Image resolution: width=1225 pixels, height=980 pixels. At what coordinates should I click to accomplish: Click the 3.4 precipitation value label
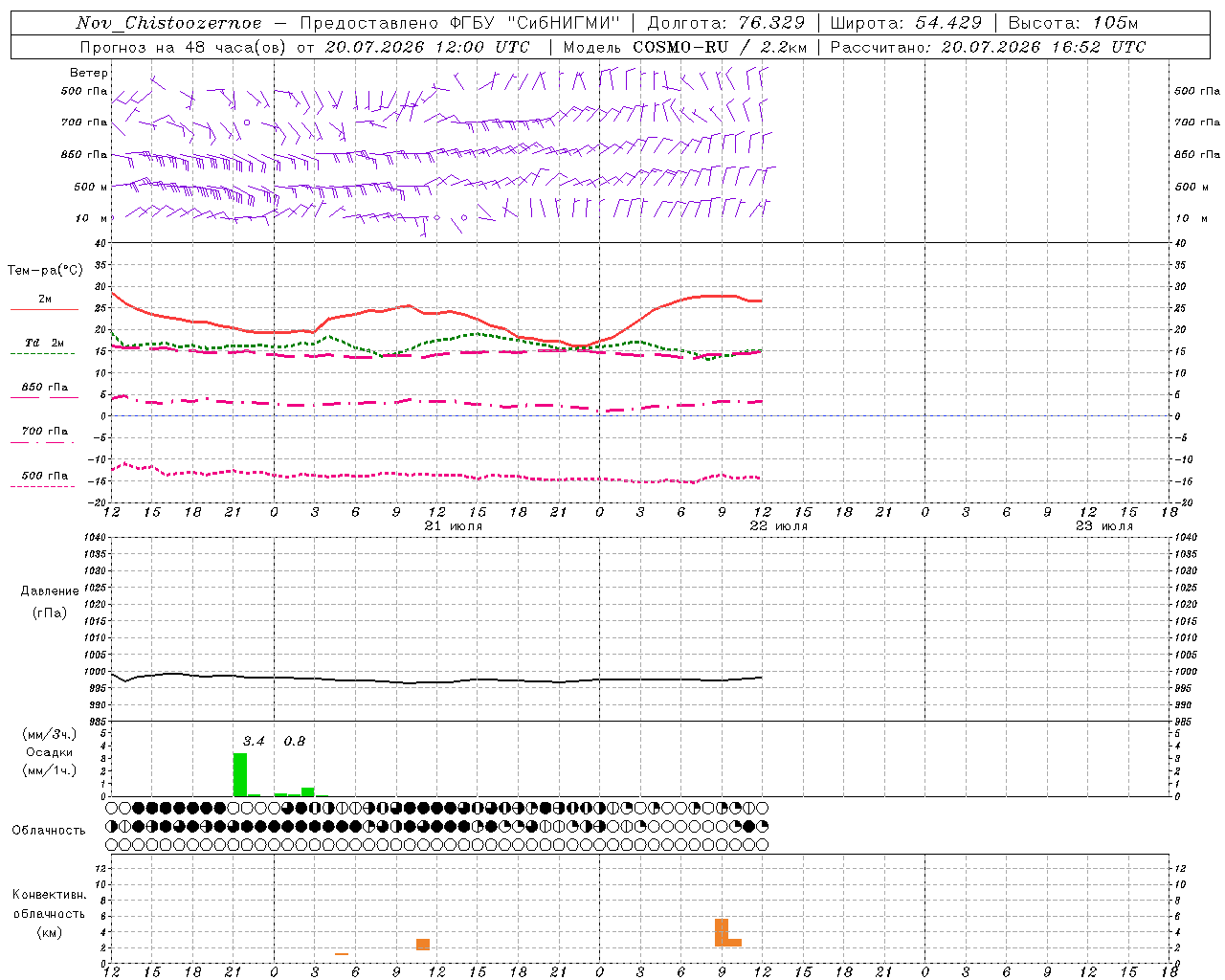tap(254, 741)
